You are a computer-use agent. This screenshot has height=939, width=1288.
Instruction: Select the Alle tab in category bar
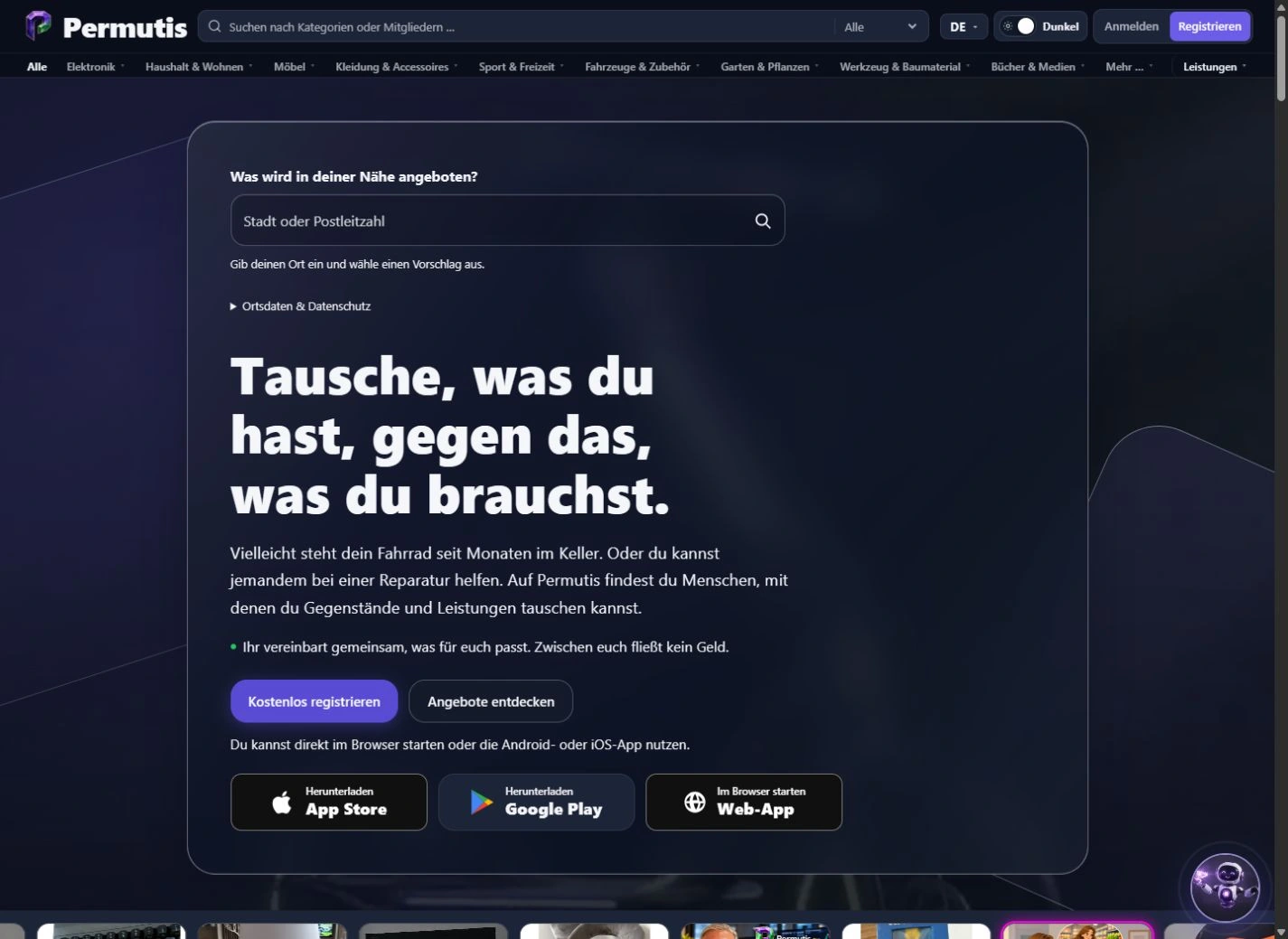coord(37,67)
